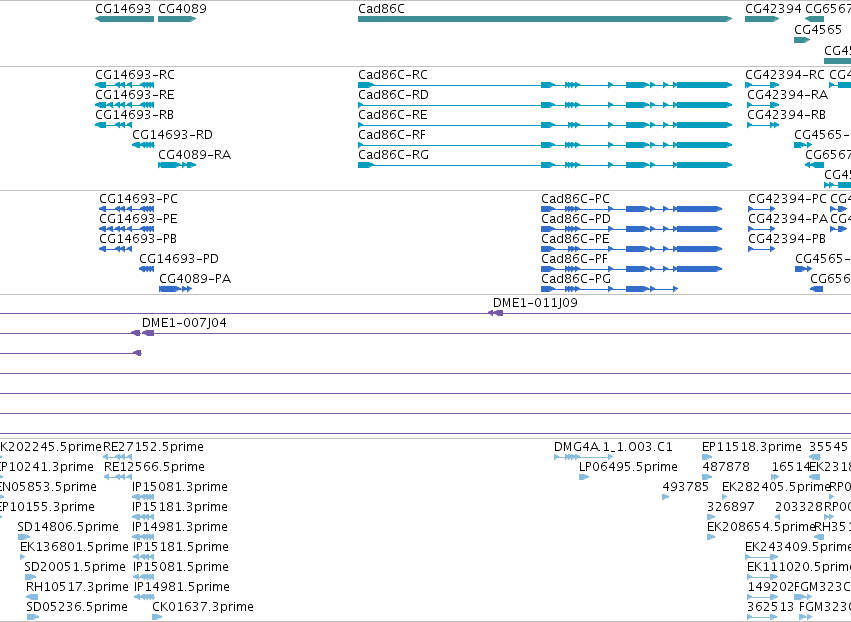Image resolution: width=851 pixels, height=622 pixels.
Task: Select EST CK01637.3prime
Action: pyautogui.click(x=203, y=607)
